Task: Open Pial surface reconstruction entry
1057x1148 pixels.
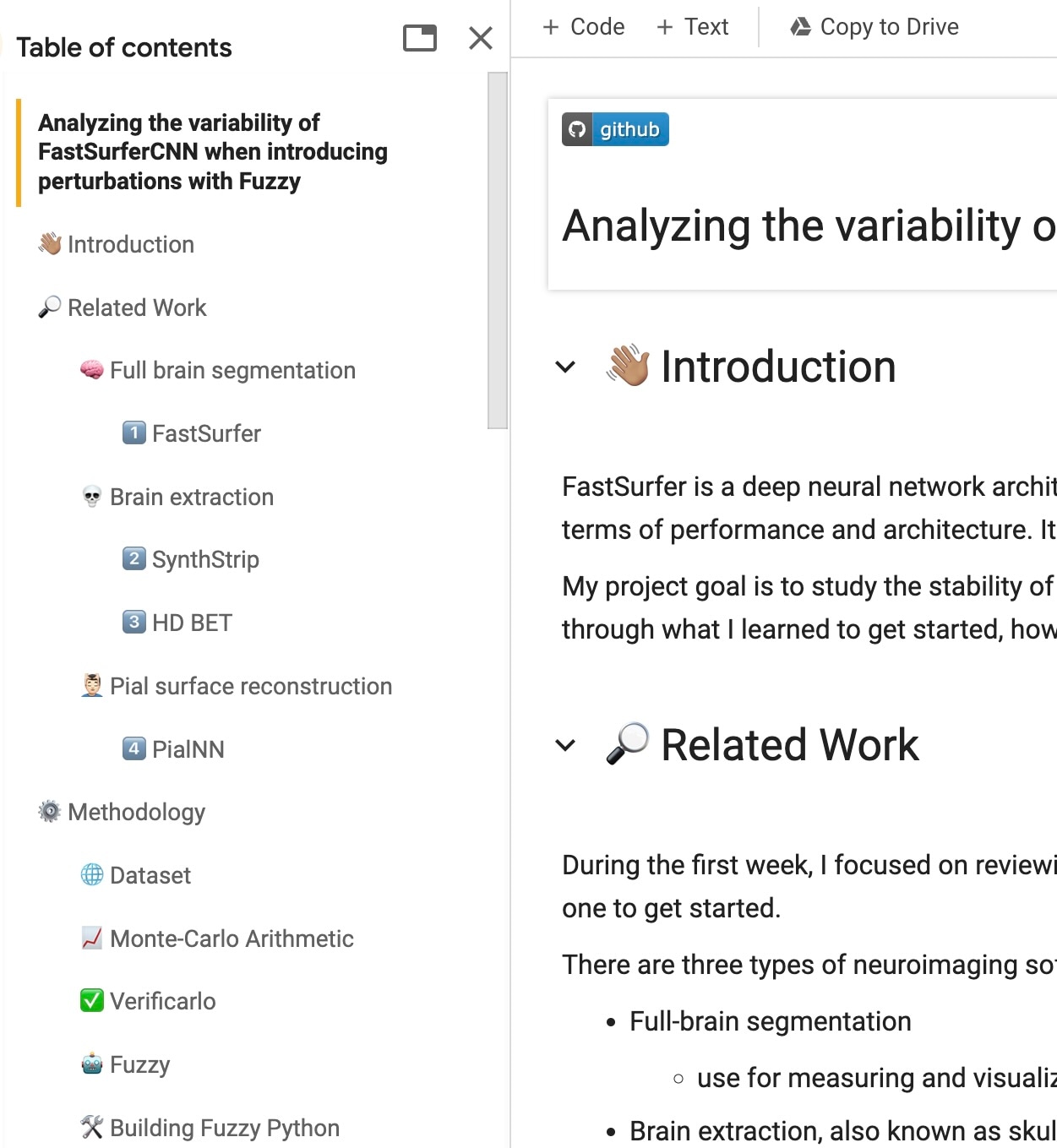Action: (251, 686)
